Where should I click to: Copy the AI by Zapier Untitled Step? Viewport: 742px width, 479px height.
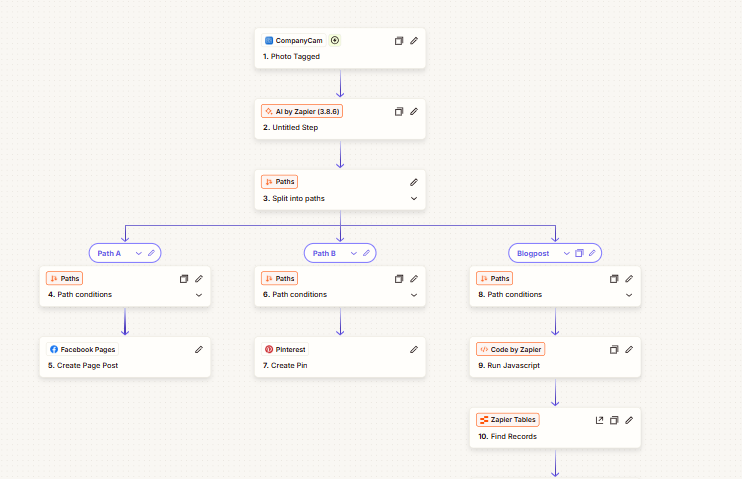399,112
